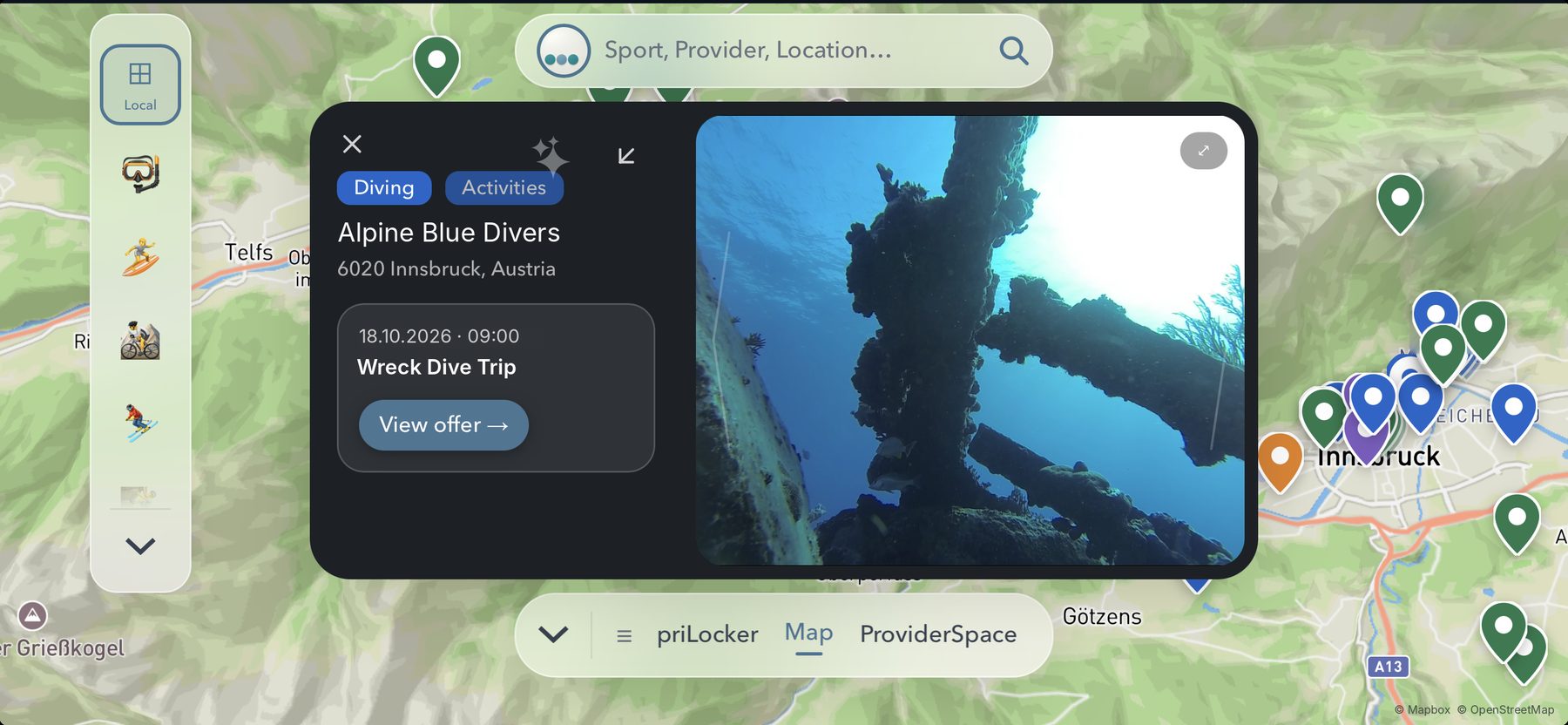Switch to the priLocker tab

(707, 634)
